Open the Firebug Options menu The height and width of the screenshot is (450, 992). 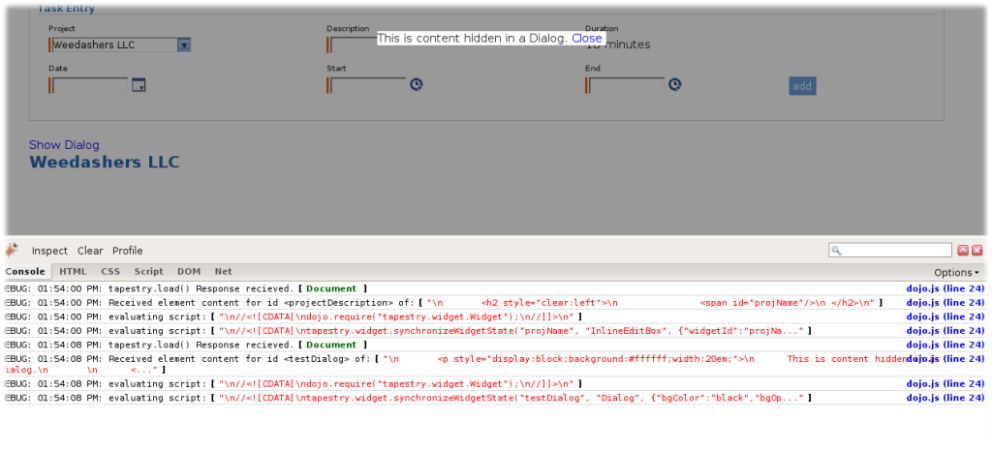956,272
